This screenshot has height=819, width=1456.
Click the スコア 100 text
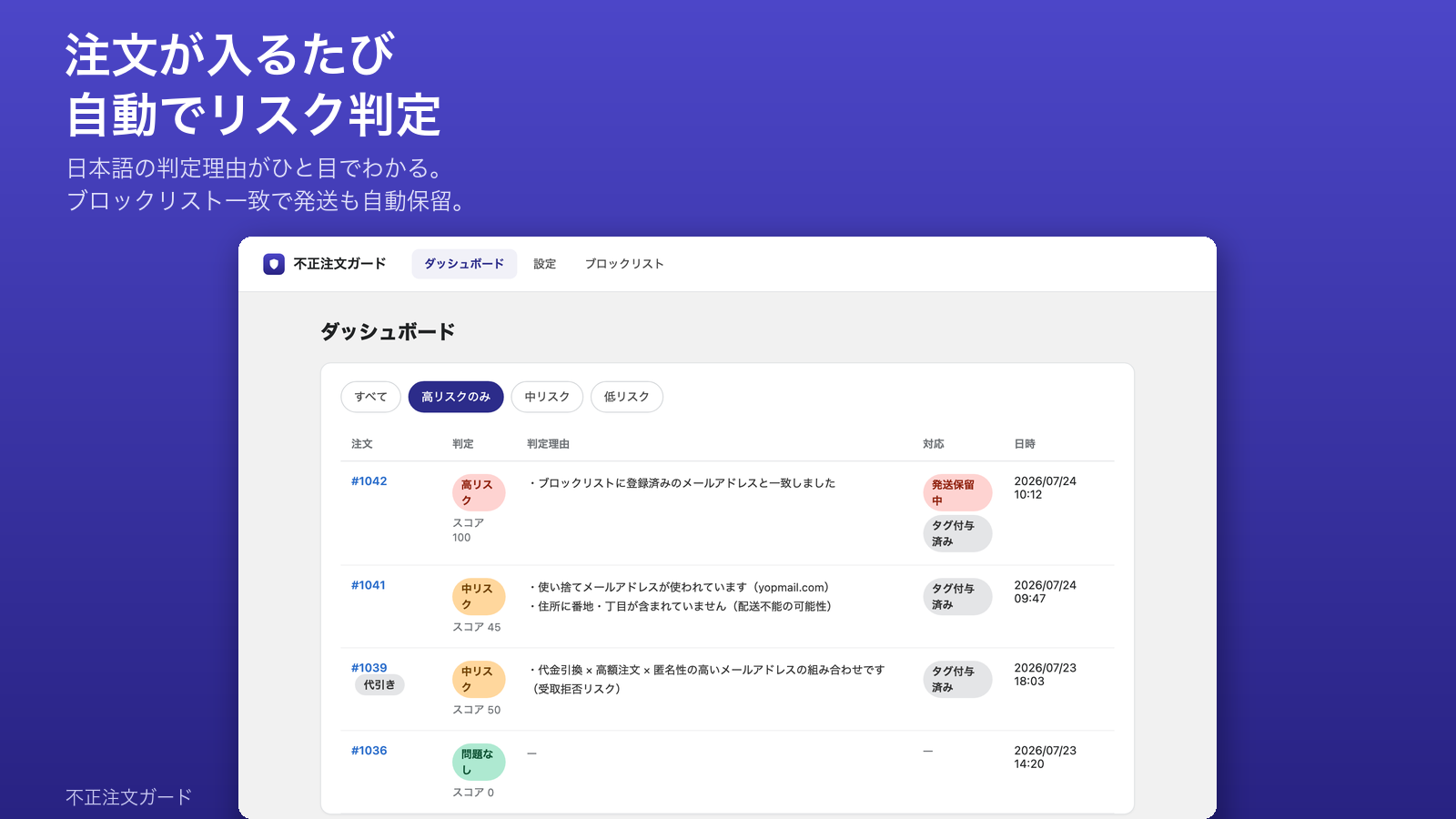tap(469, 531)
